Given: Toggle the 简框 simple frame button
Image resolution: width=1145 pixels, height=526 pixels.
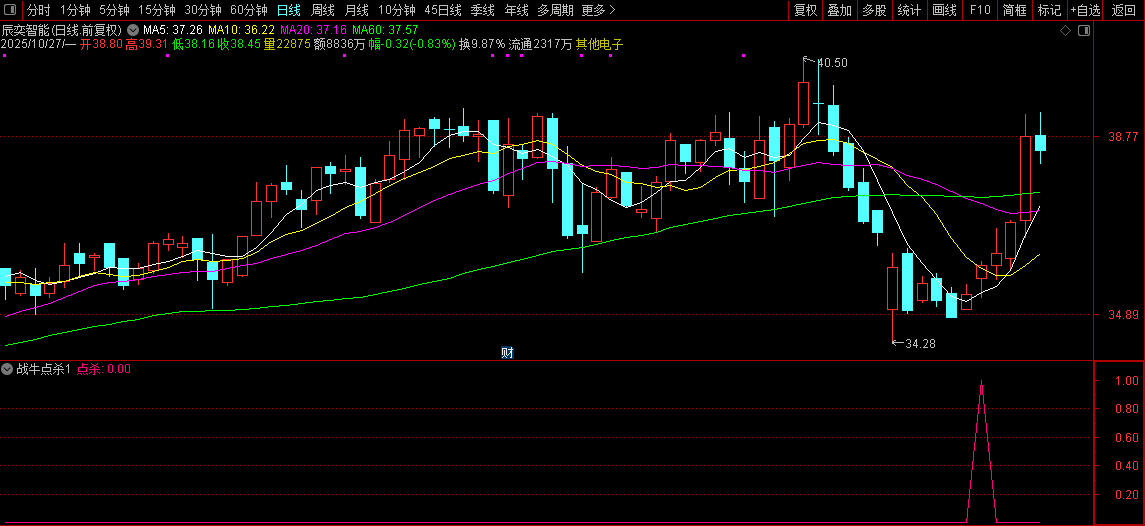Looking at the screenshot, I should pyautogui.click(x=1015, y=10).
